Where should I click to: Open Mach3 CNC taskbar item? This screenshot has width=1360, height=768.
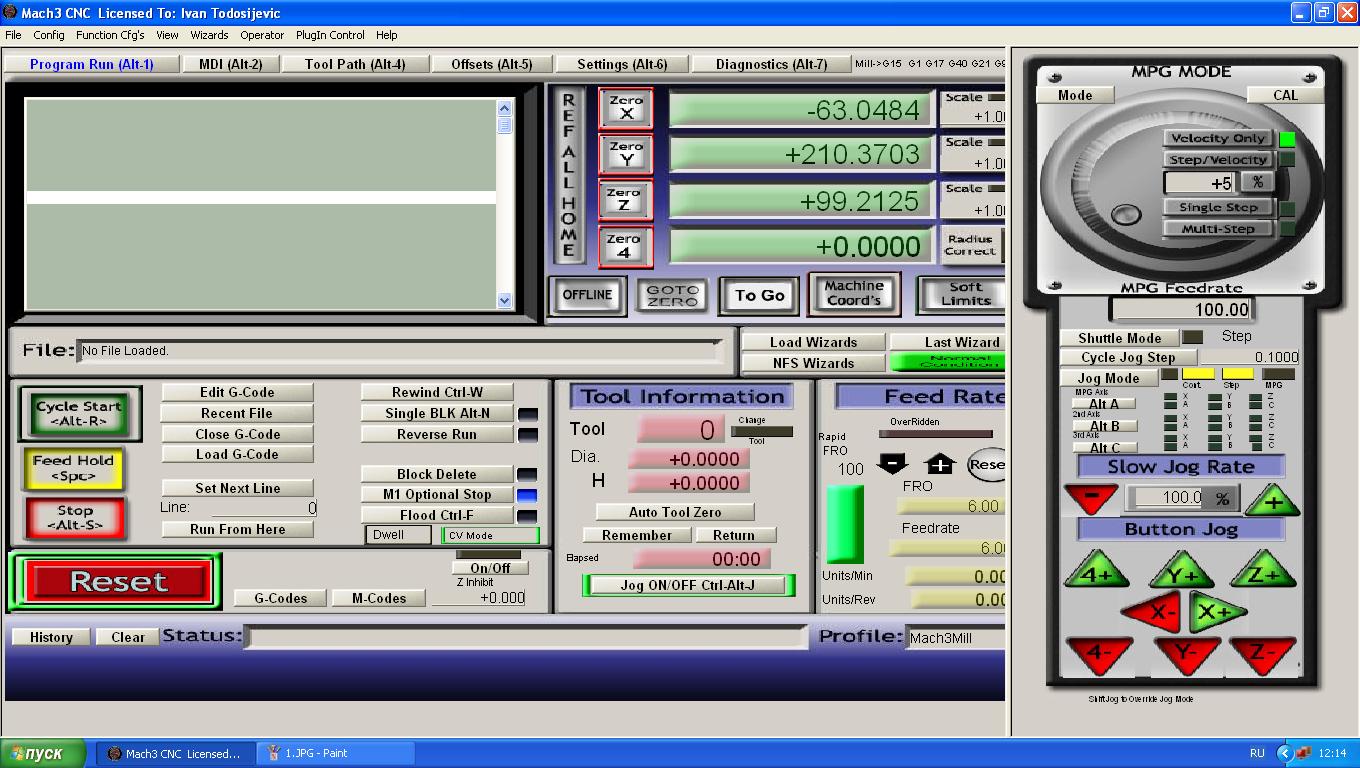click(176, 753)
